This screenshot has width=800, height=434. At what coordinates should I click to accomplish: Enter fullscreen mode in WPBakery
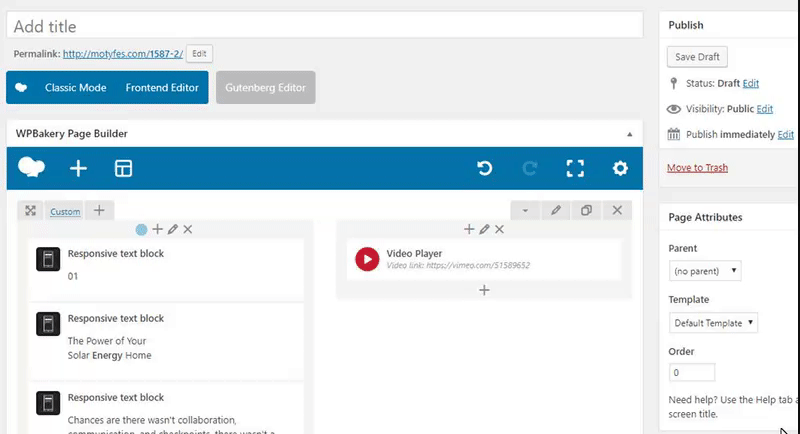tap(575, 168)
